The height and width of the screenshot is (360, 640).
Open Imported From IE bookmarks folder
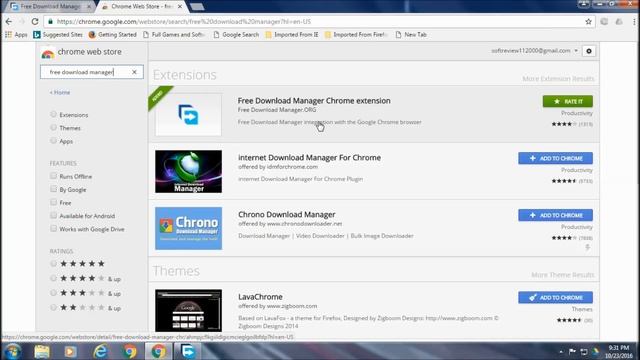click(292, 35)
